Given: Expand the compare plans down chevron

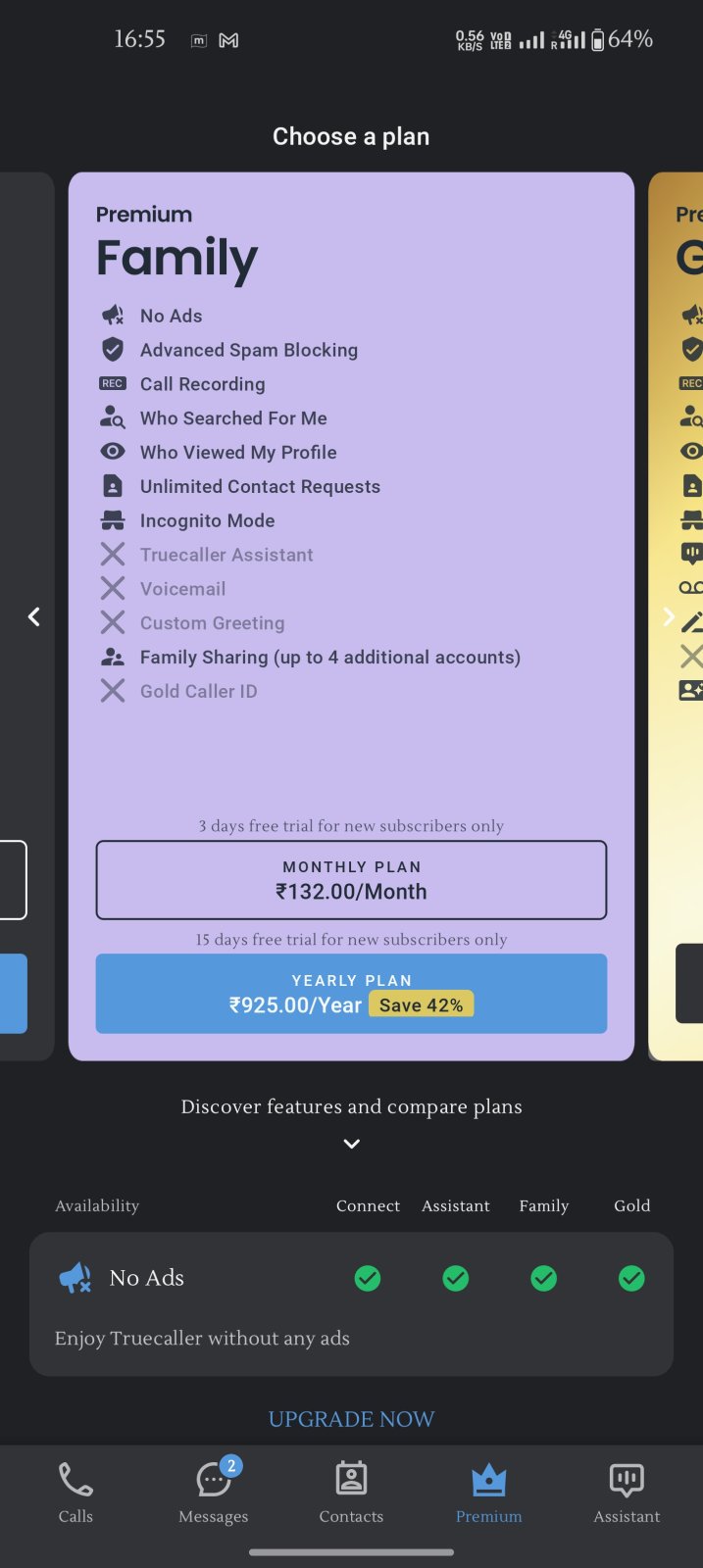Looking at the screenshot, I should click(x=351, y=1144).
